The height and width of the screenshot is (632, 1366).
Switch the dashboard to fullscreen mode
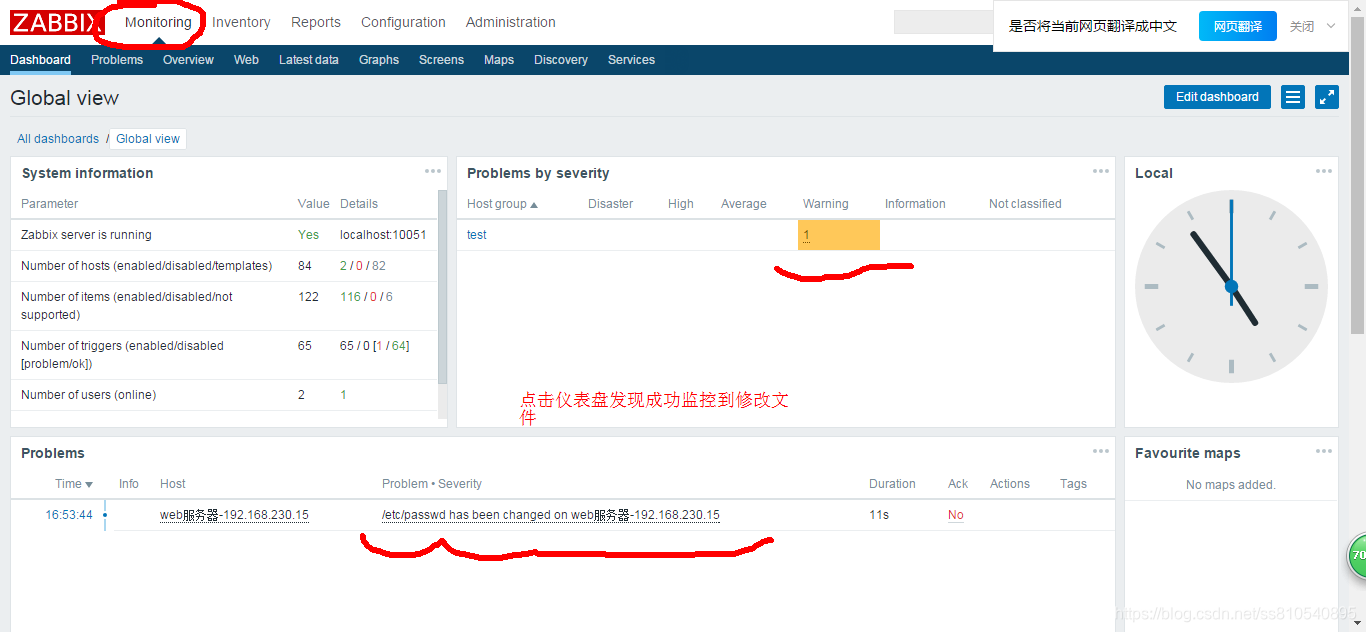click(x=1327, y=97)
